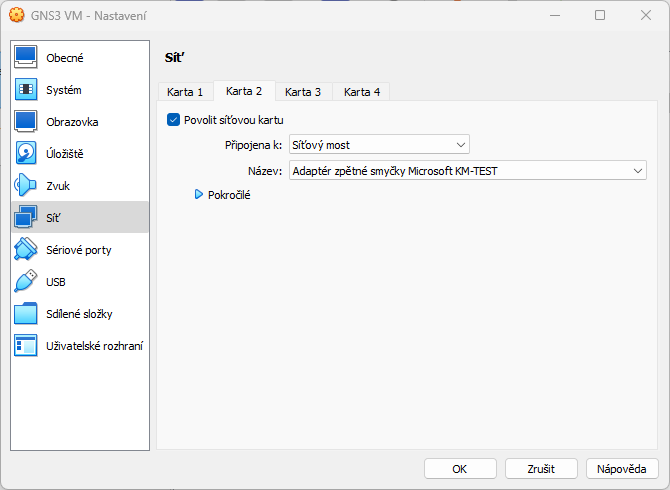Select the Sdílené složky label
670x490 pixels.
tap(79, 314)
